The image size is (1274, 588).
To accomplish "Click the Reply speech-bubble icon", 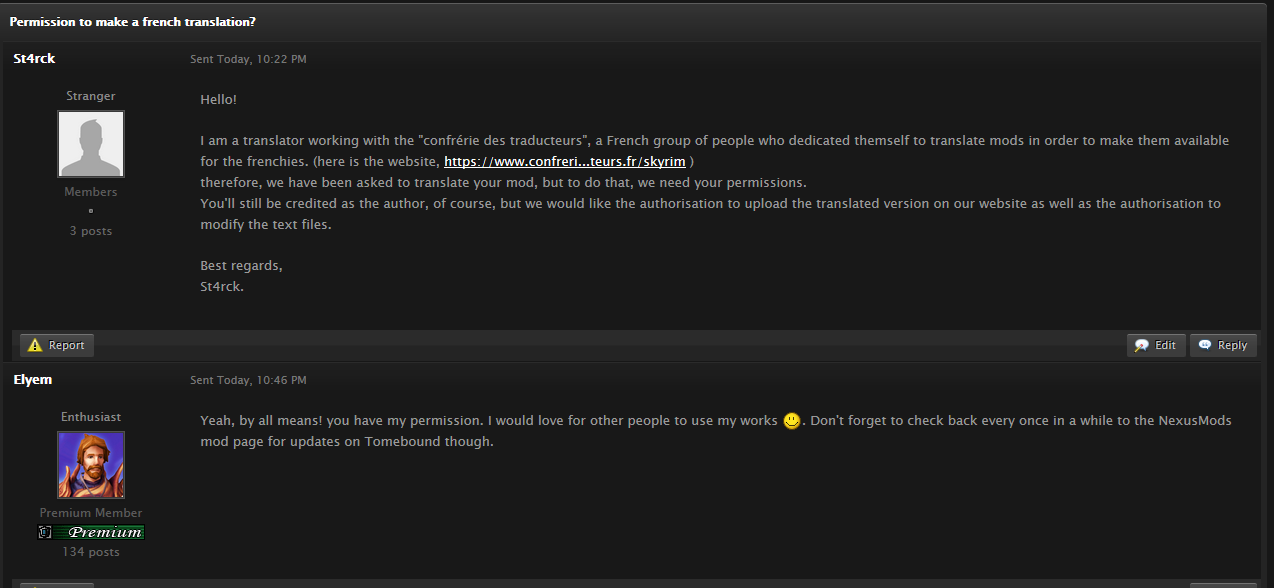I will [1205, 345].
